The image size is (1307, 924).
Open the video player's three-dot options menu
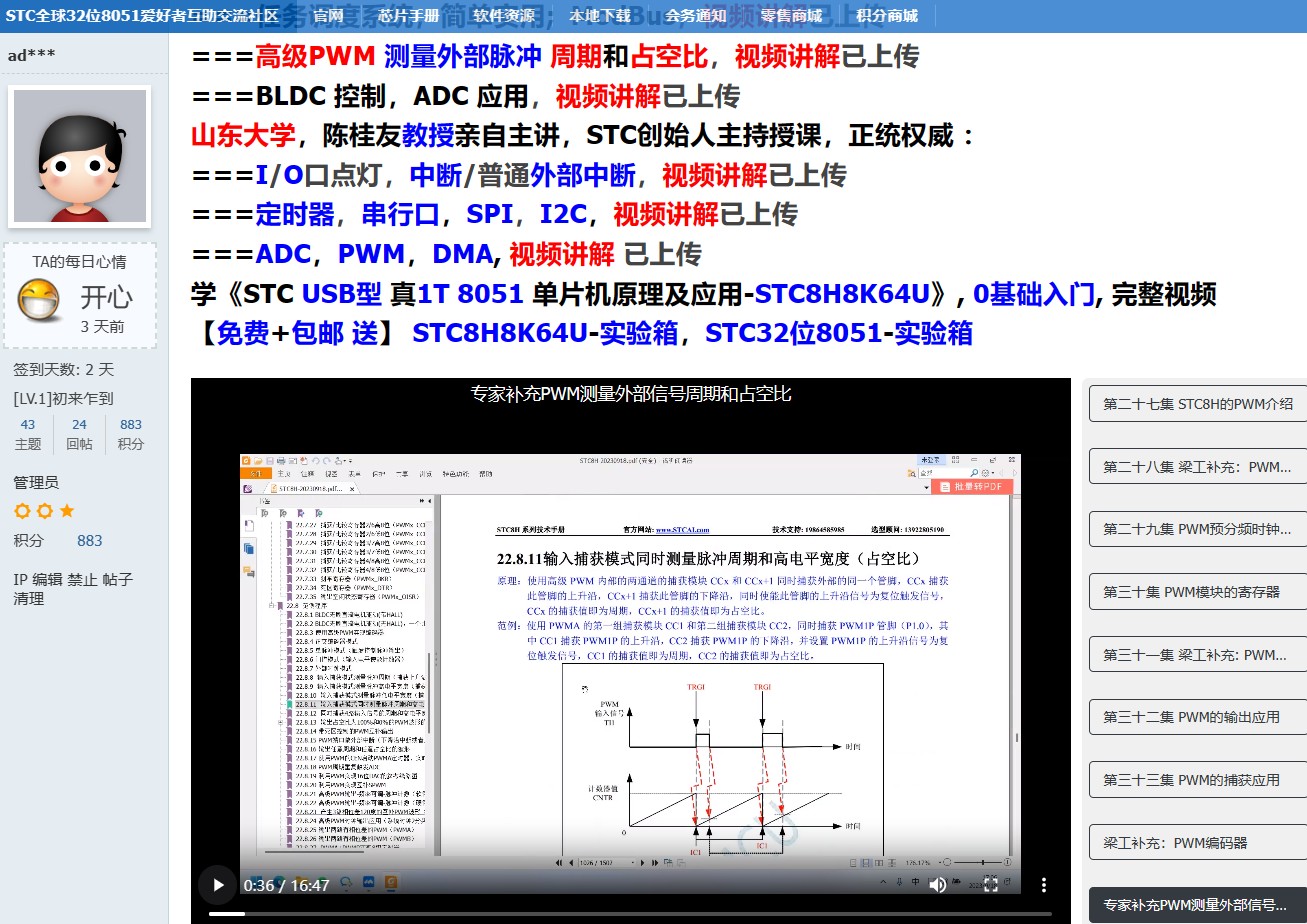pyautogui.click(x=1044, y=884)
